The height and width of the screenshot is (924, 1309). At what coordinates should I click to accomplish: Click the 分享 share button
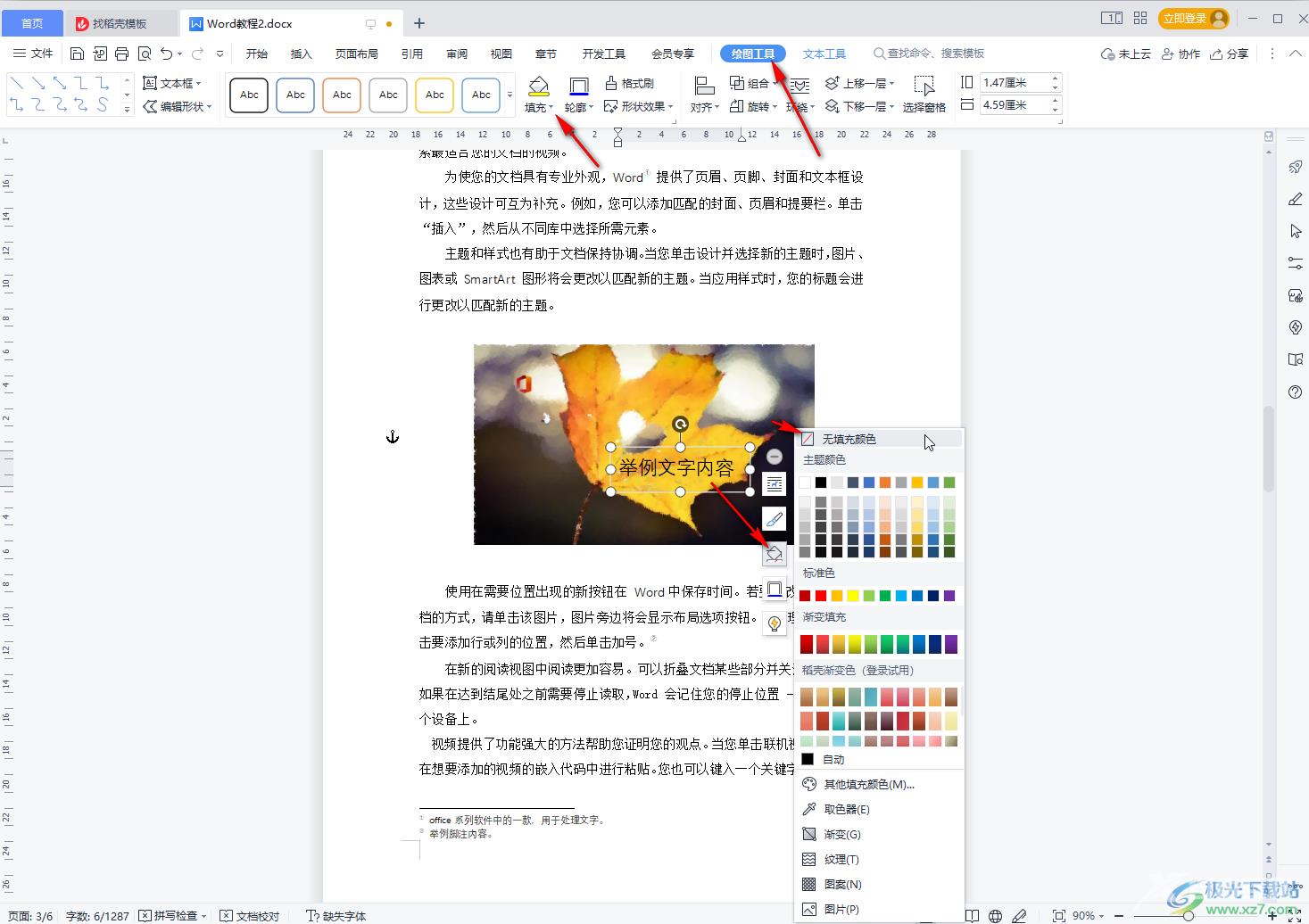pos(1230,54)
